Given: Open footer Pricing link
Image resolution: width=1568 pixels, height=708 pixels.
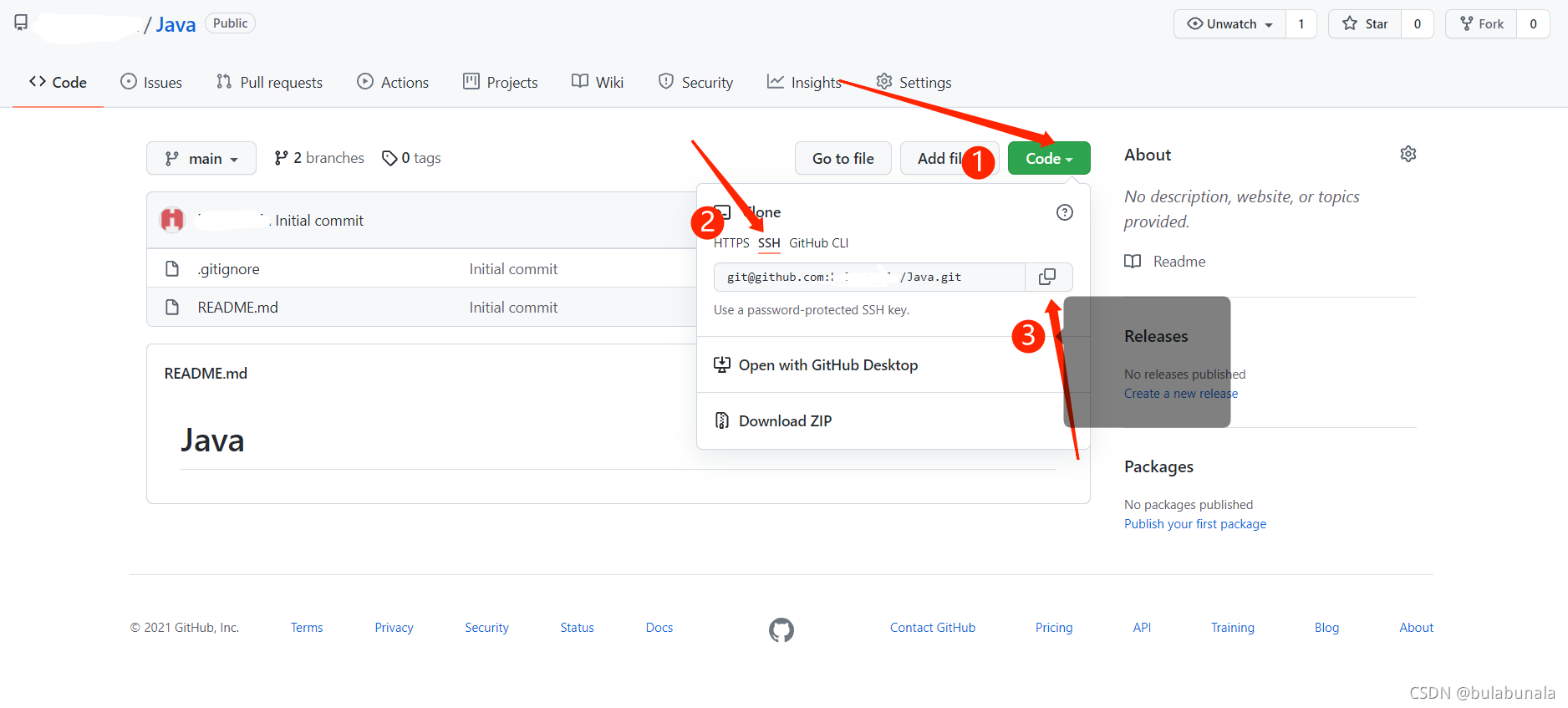Looking at the screenshot, I should [x=1054, y=628].
